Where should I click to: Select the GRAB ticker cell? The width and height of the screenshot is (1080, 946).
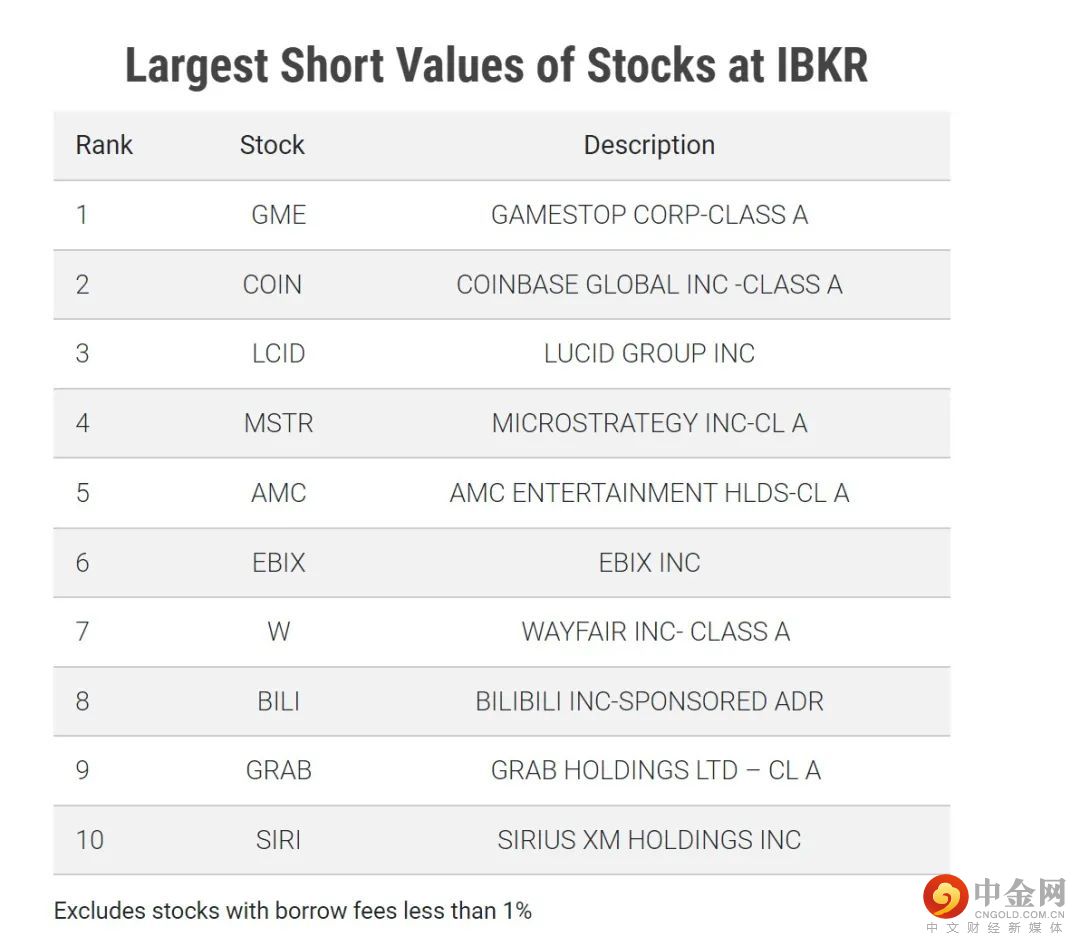tap(278, 770)
